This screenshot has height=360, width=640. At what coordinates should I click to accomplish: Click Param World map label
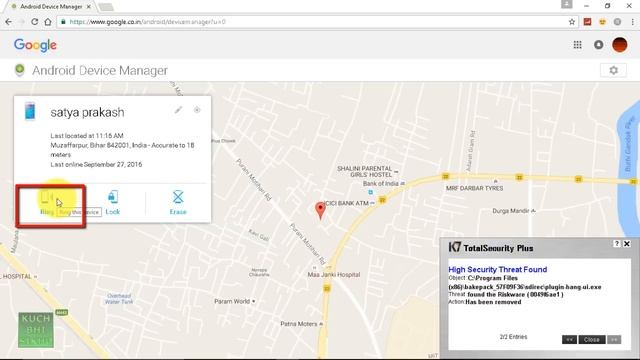pos(232,301)
